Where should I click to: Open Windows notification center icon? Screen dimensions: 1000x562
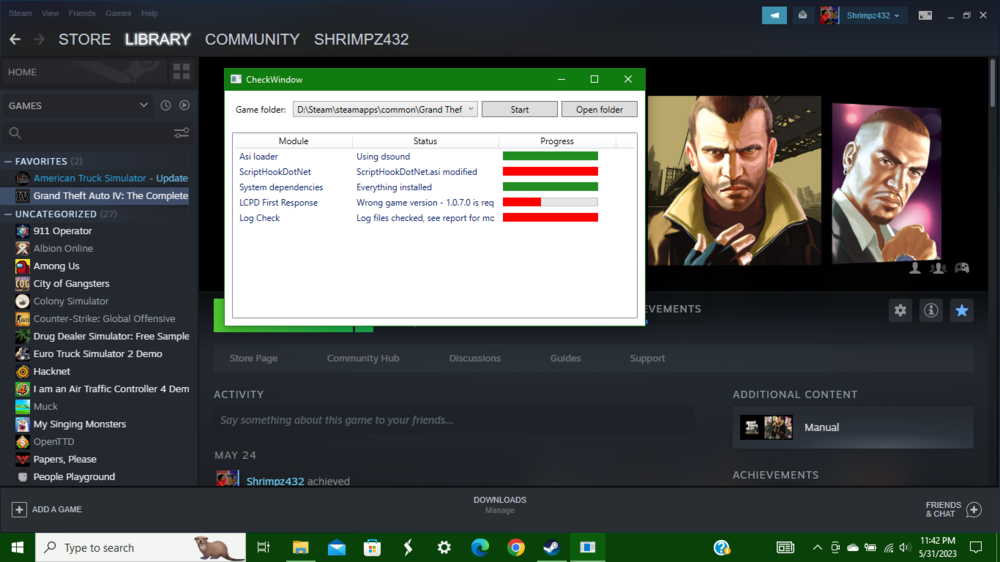[976, 547]
